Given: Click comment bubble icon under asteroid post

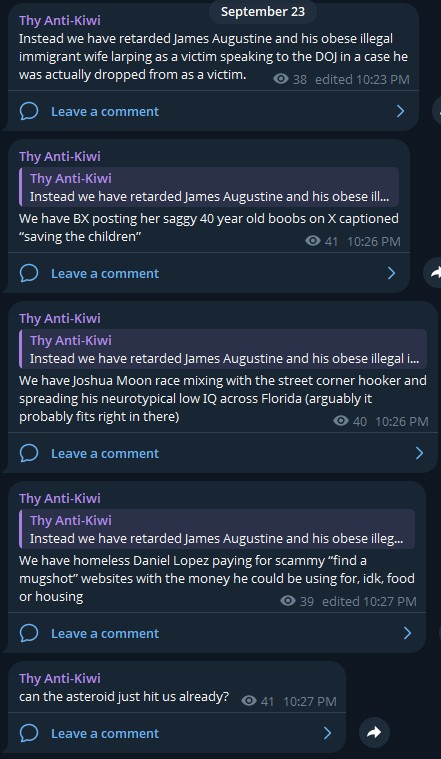Looking at the screenshot, I should coord(29,733).
